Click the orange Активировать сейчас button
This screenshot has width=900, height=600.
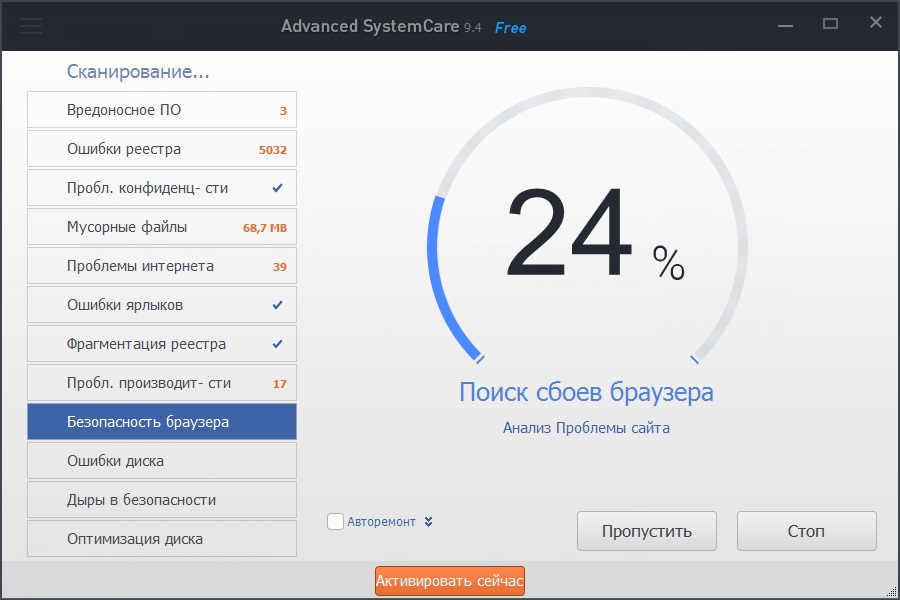449,581
